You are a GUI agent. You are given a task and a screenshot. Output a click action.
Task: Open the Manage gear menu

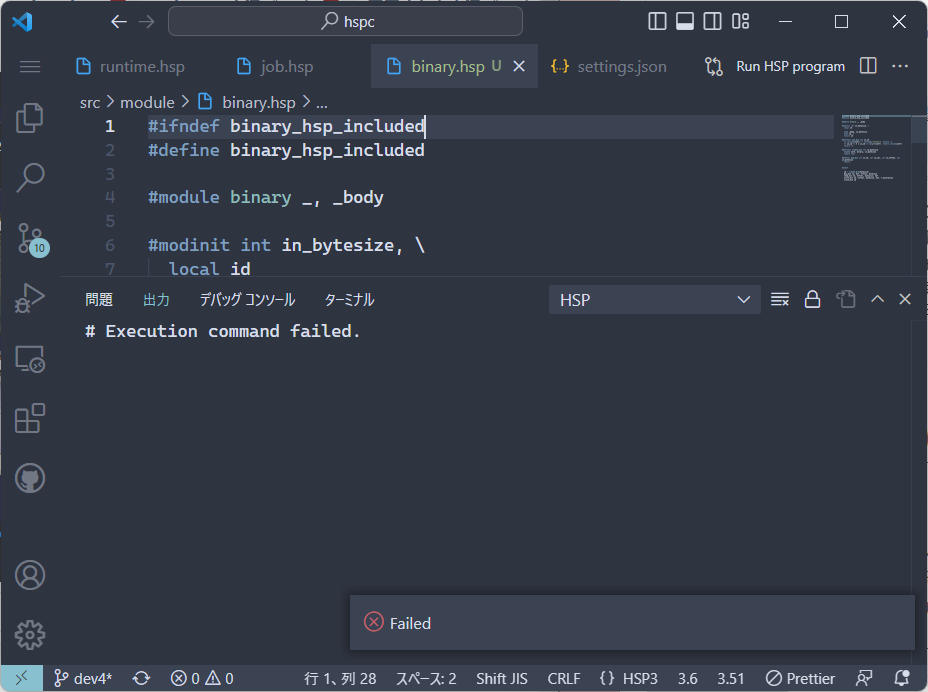pyautogui.click(x=30, y=635)
